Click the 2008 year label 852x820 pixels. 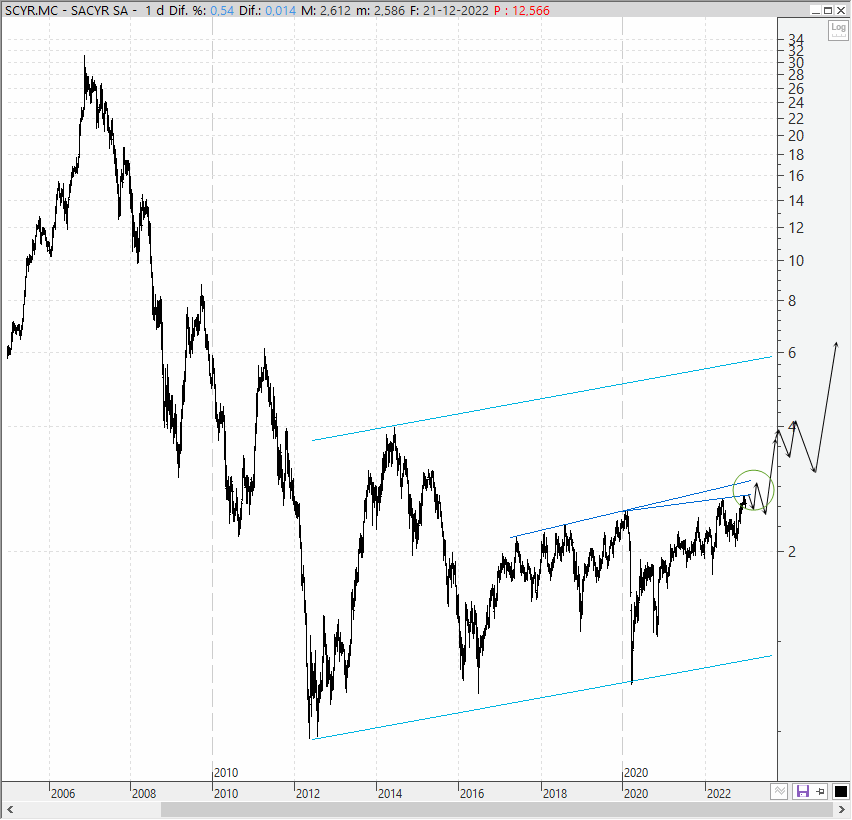144,793
